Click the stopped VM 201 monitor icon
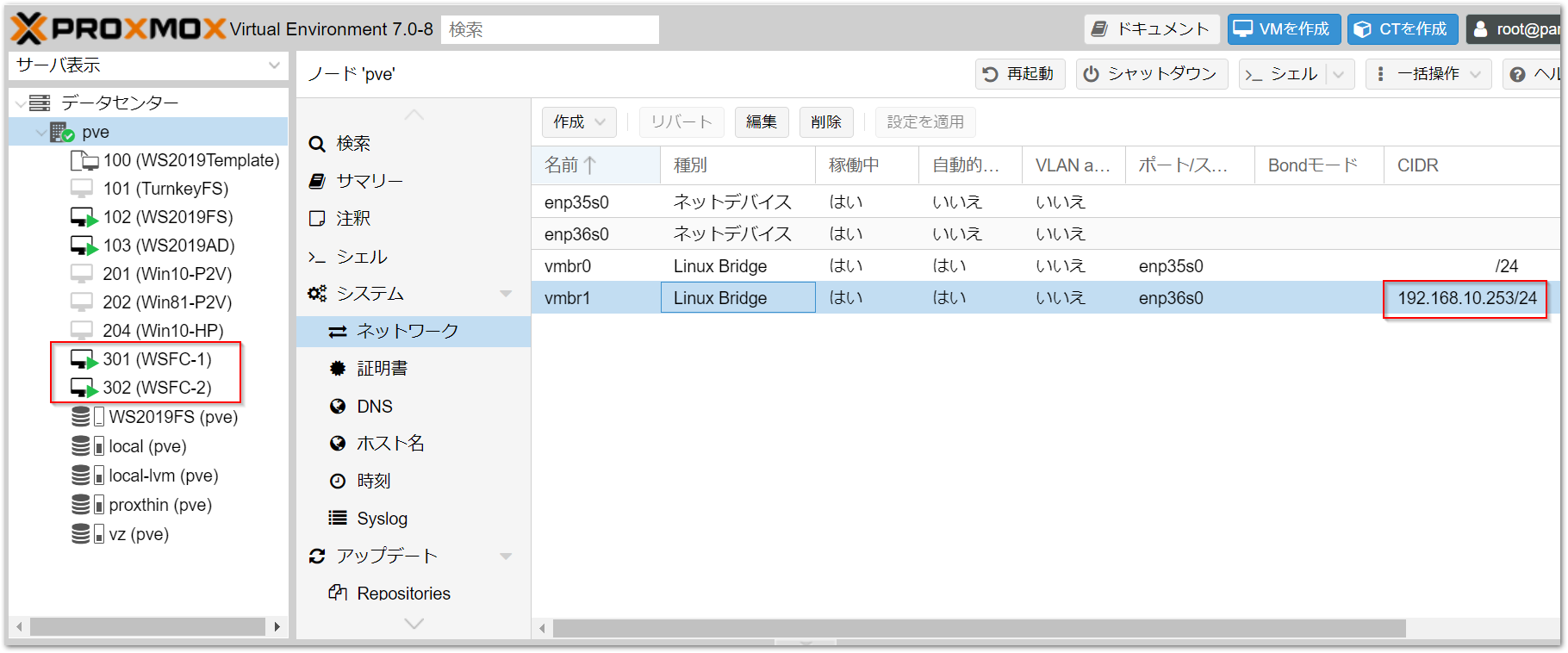 pyautogui.click(x=82, y=274)
